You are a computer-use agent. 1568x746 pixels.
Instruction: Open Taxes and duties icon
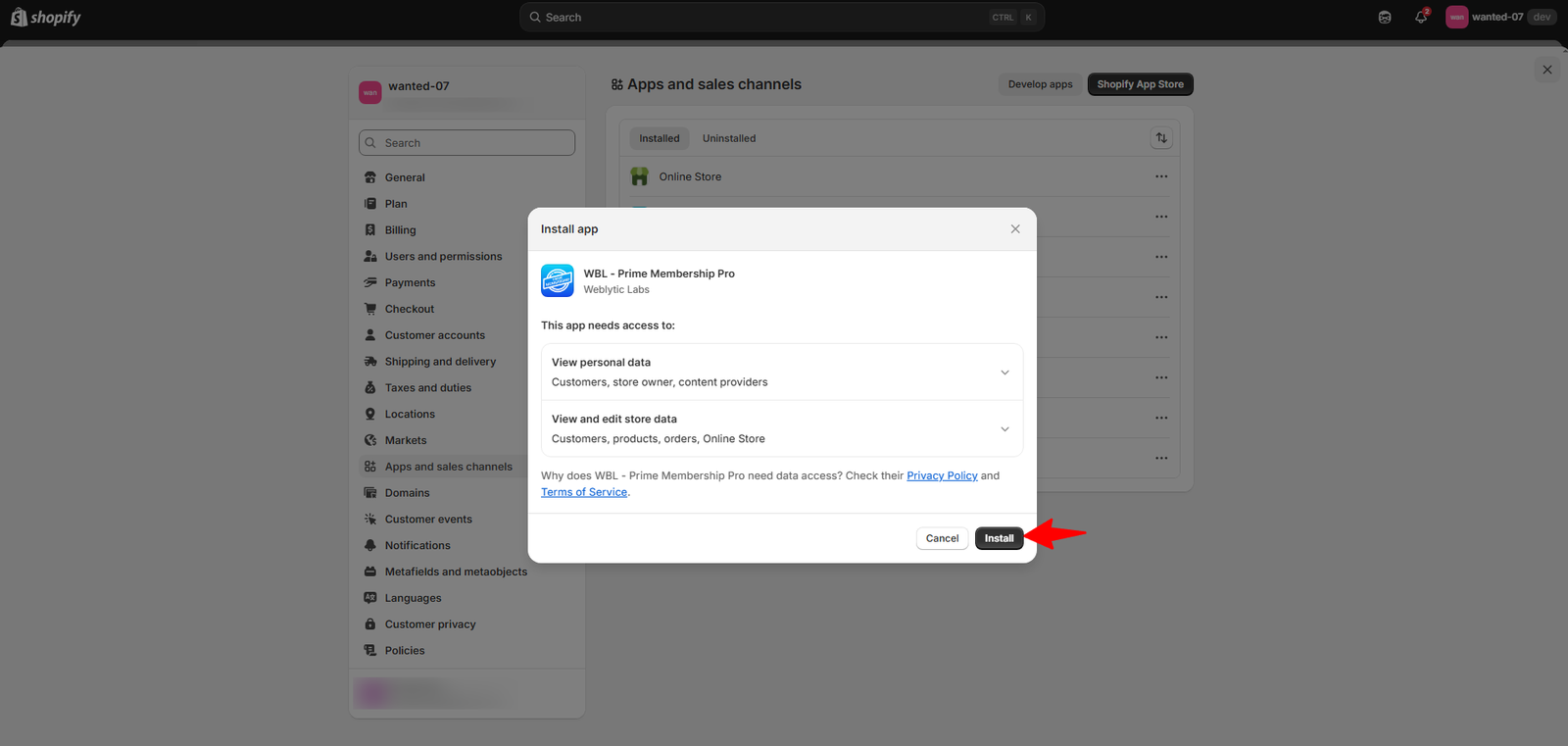[370, 388]
